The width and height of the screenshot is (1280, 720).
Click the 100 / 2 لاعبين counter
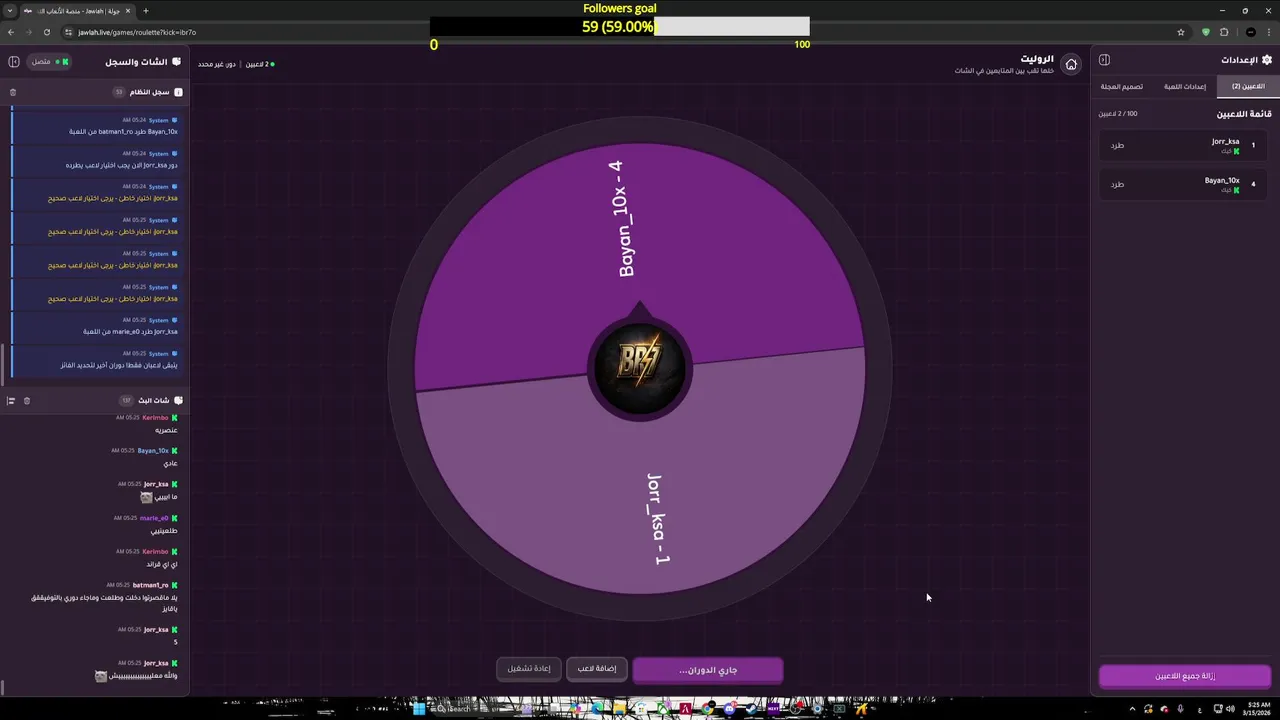(1118, 114)
